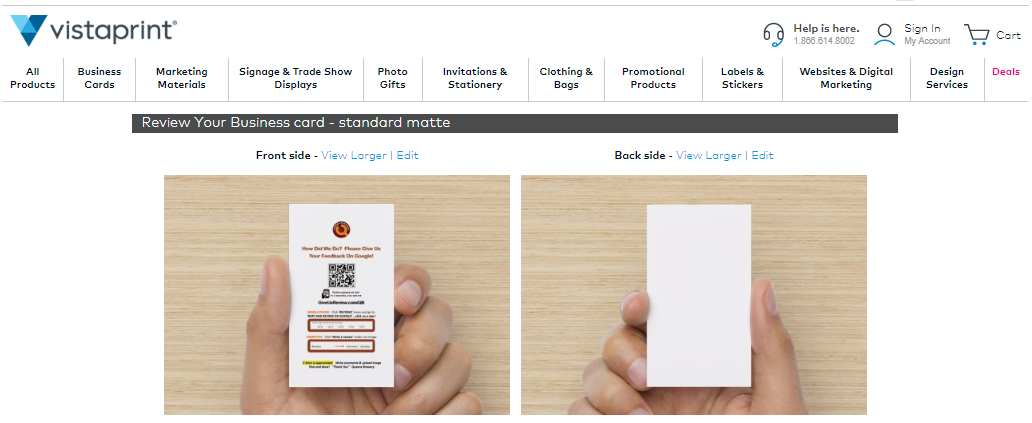
Task: Click the Sign In person icon
Action: 885,34
